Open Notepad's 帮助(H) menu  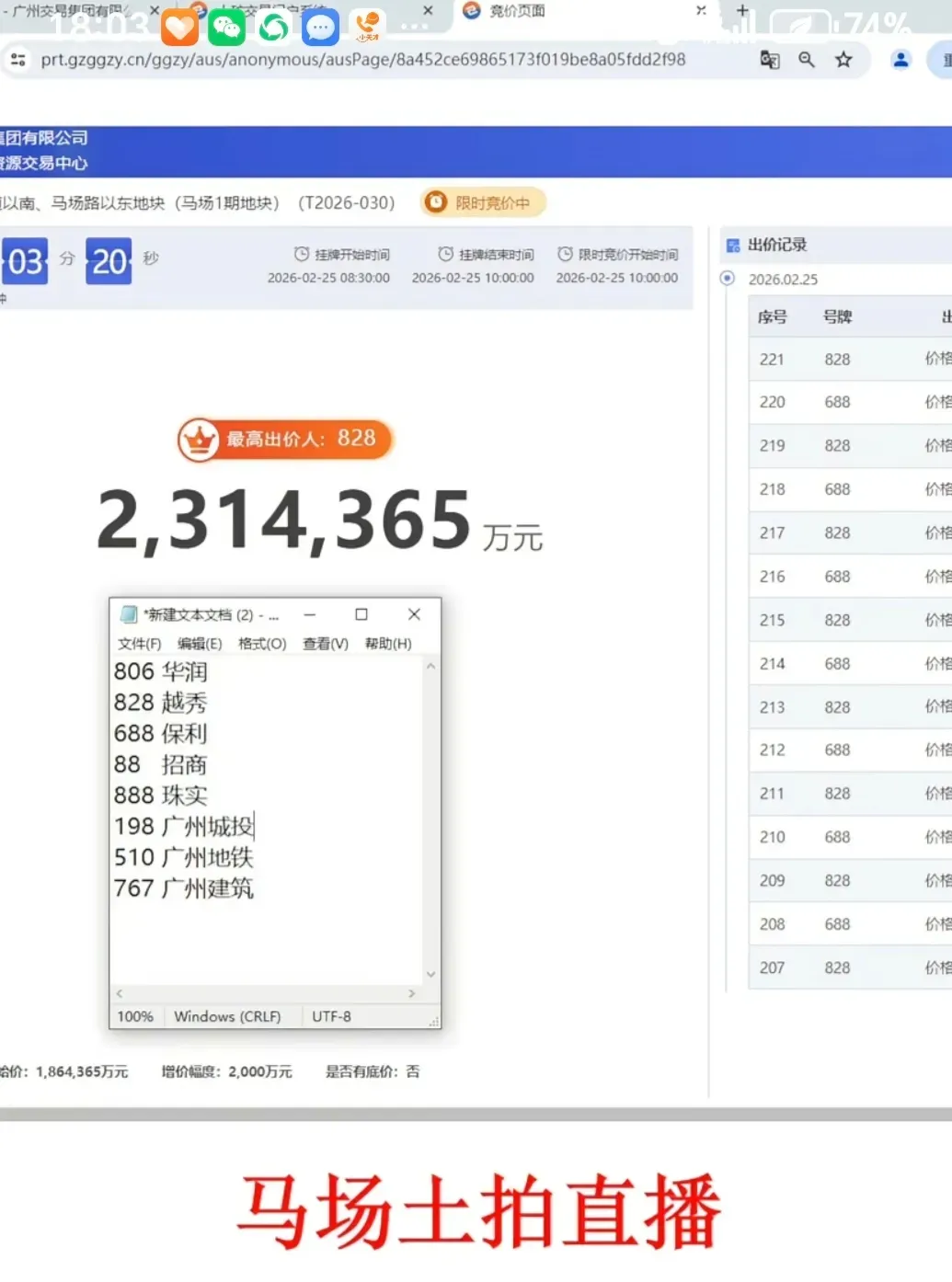388,644
